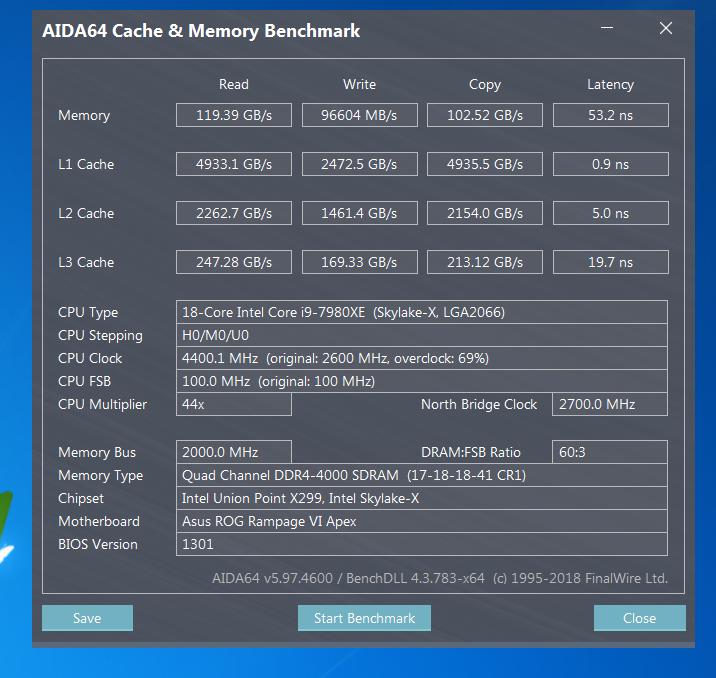Click the Chipset label

(x=81, y=499)
